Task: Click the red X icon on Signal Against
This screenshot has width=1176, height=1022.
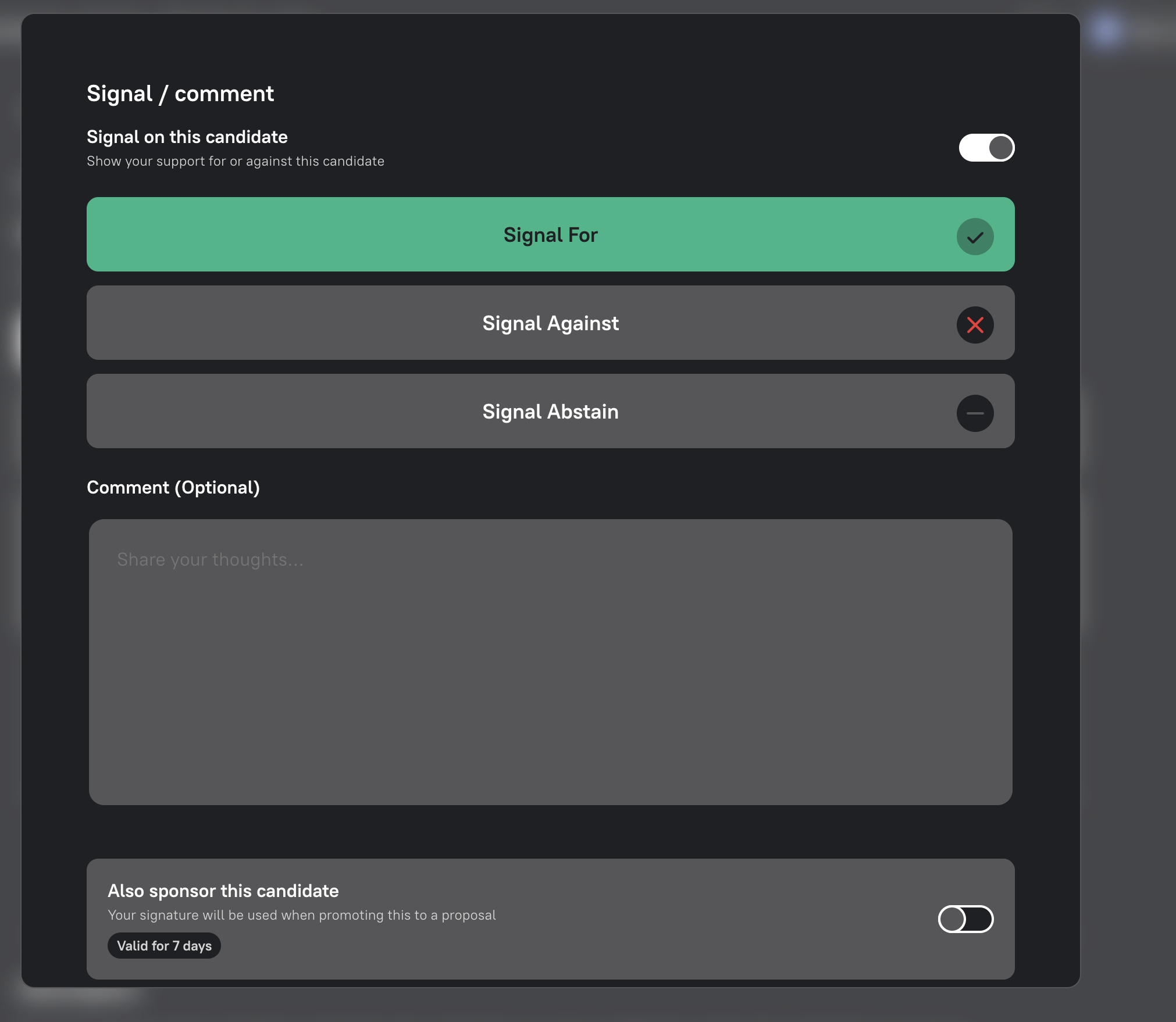Action: pyautogui.click(x=975, y=325)
